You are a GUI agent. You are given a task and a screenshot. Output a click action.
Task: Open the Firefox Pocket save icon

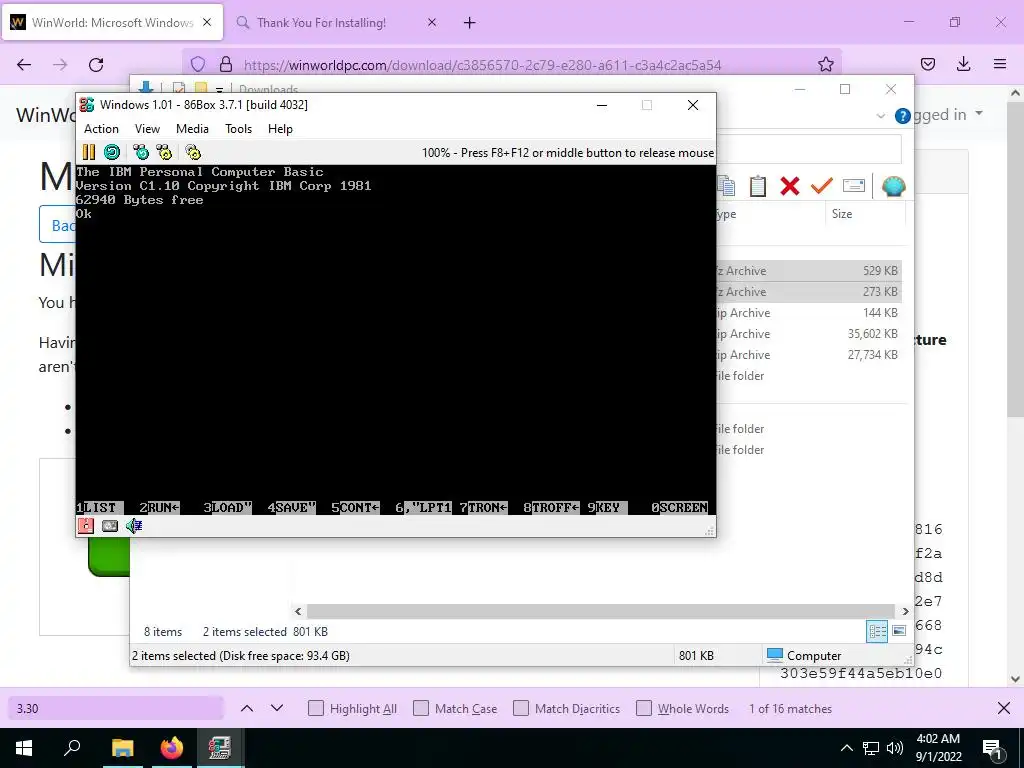pos(928,64)
